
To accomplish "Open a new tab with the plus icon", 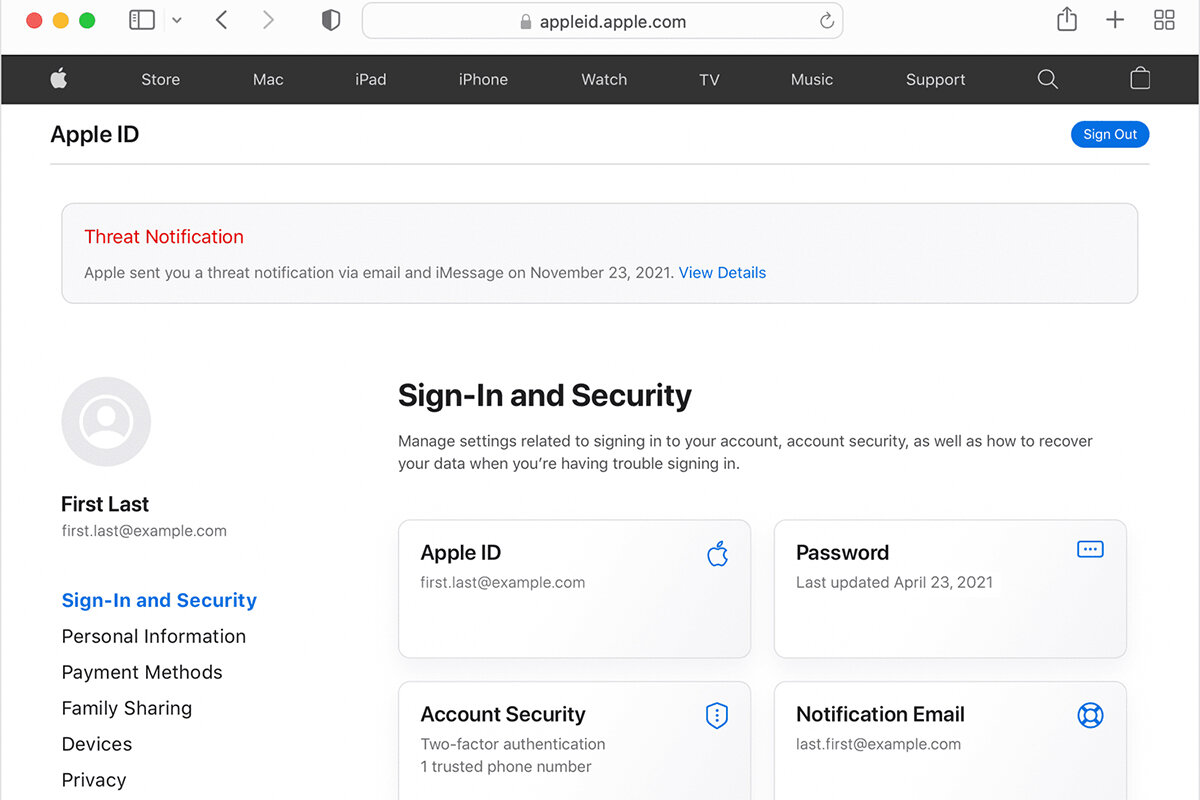I will pos(1114,20).
